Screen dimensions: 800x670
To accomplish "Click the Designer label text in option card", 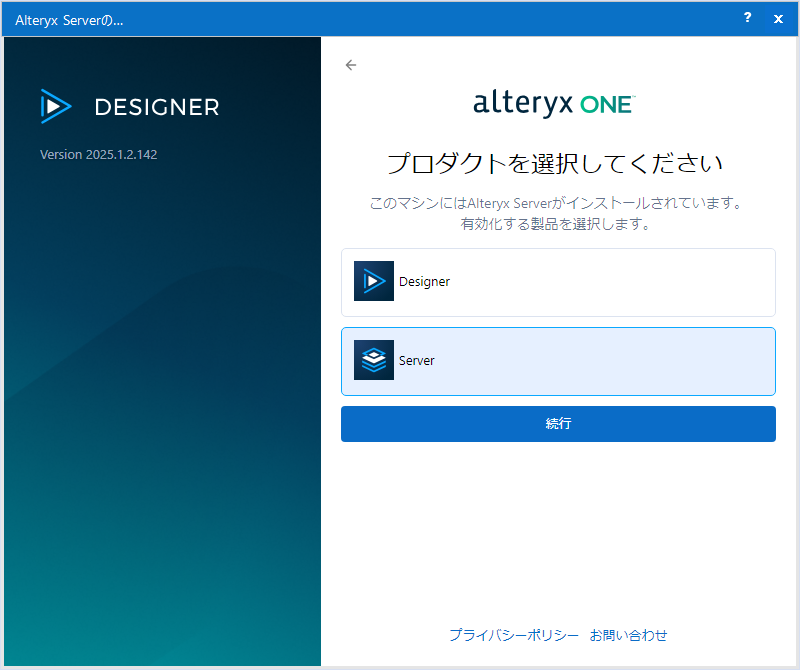I will pyautogui.click(x=424, y=282).
